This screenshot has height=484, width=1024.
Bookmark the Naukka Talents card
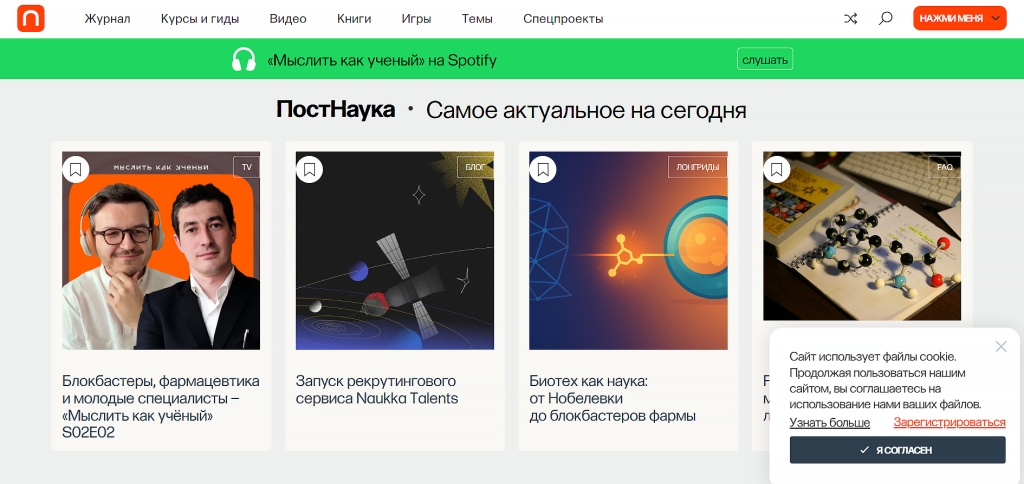point(310,169)
